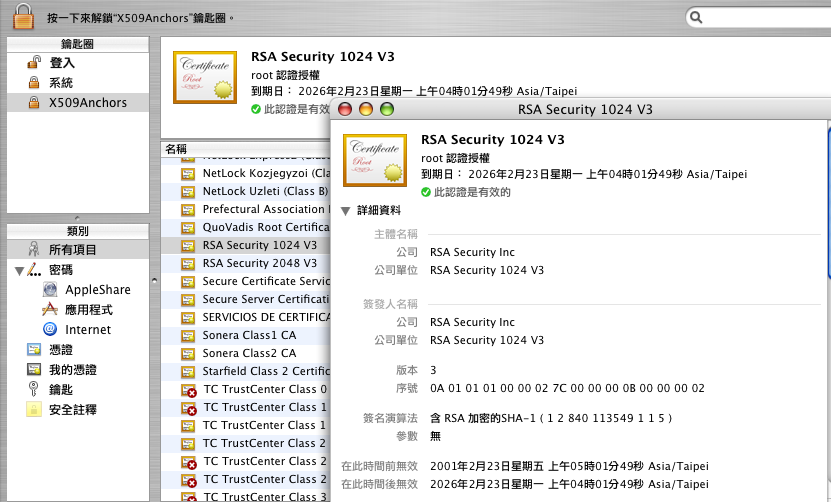The width and height of the screenshot is (831, 502).
Task: Select Secure Certificate Services row
Action: tap(246, 281)
